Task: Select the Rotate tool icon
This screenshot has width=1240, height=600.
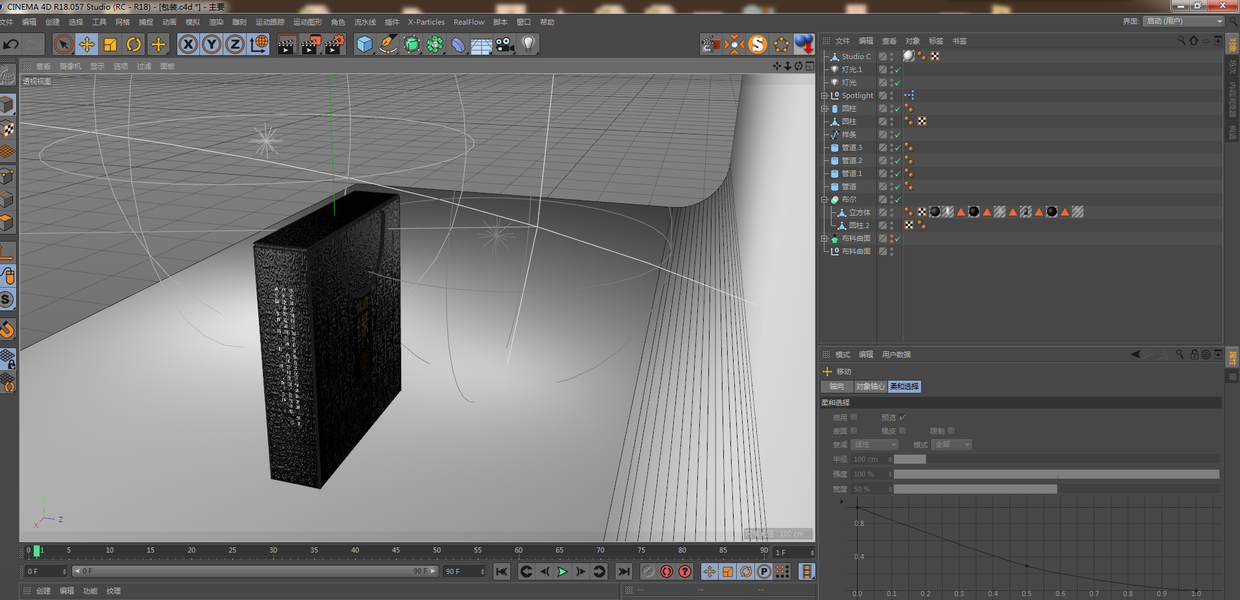Action: pos(134,44)
